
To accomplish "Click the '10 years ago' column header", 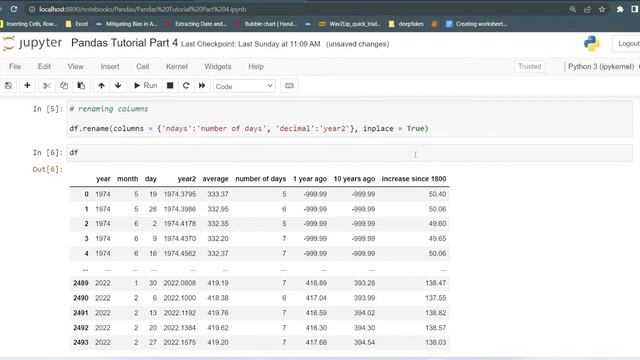I will coord(354,179).
